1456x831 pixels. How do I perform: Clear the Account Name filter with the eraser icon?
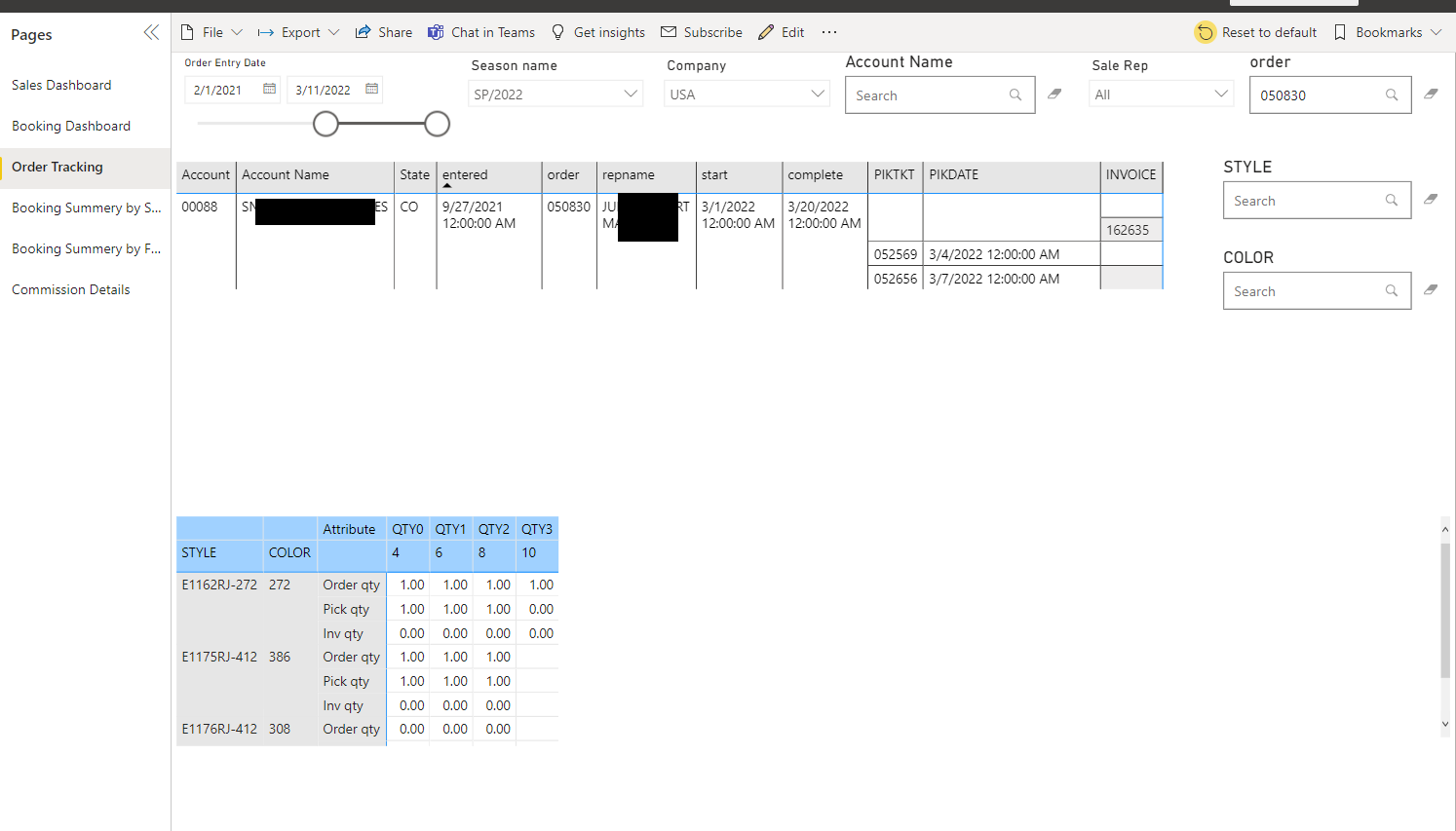click(x=1055, y=94)
